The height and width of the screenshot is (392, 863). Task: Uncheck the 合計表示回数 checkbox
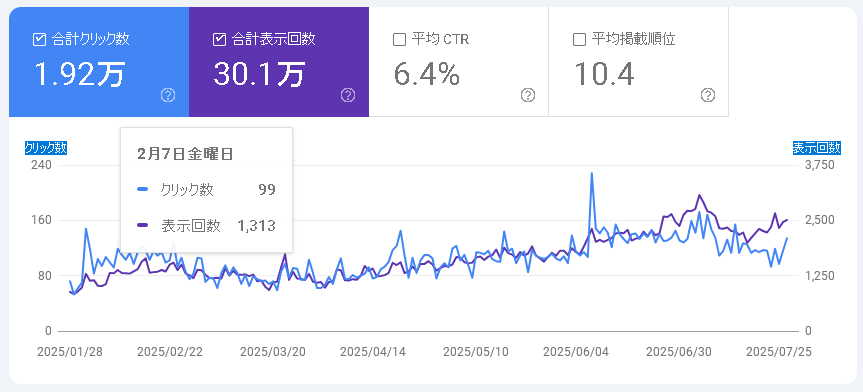219,40
